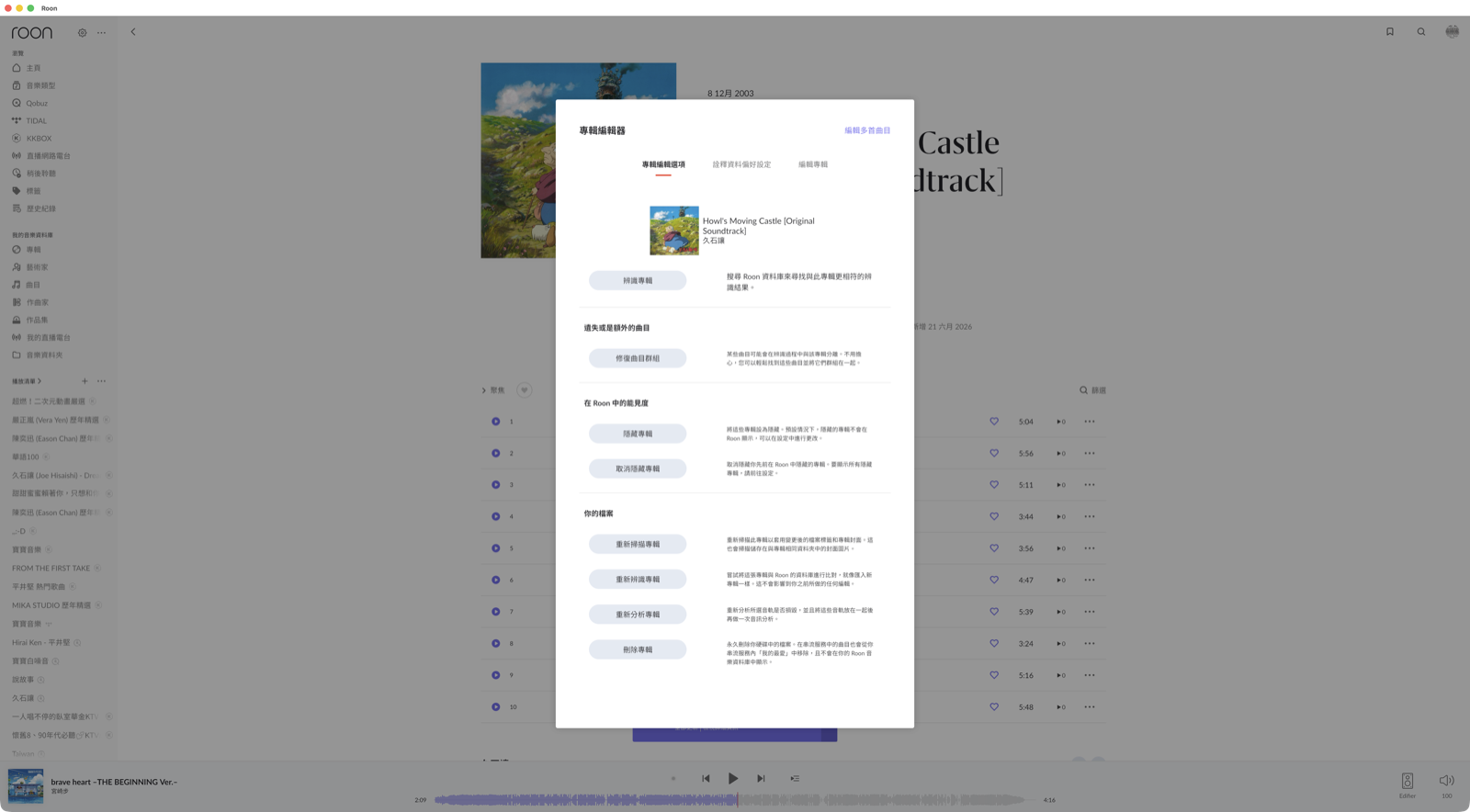1470x812 pixels.
Task: Toggle favorite heart on track 3
Action: 994,485
